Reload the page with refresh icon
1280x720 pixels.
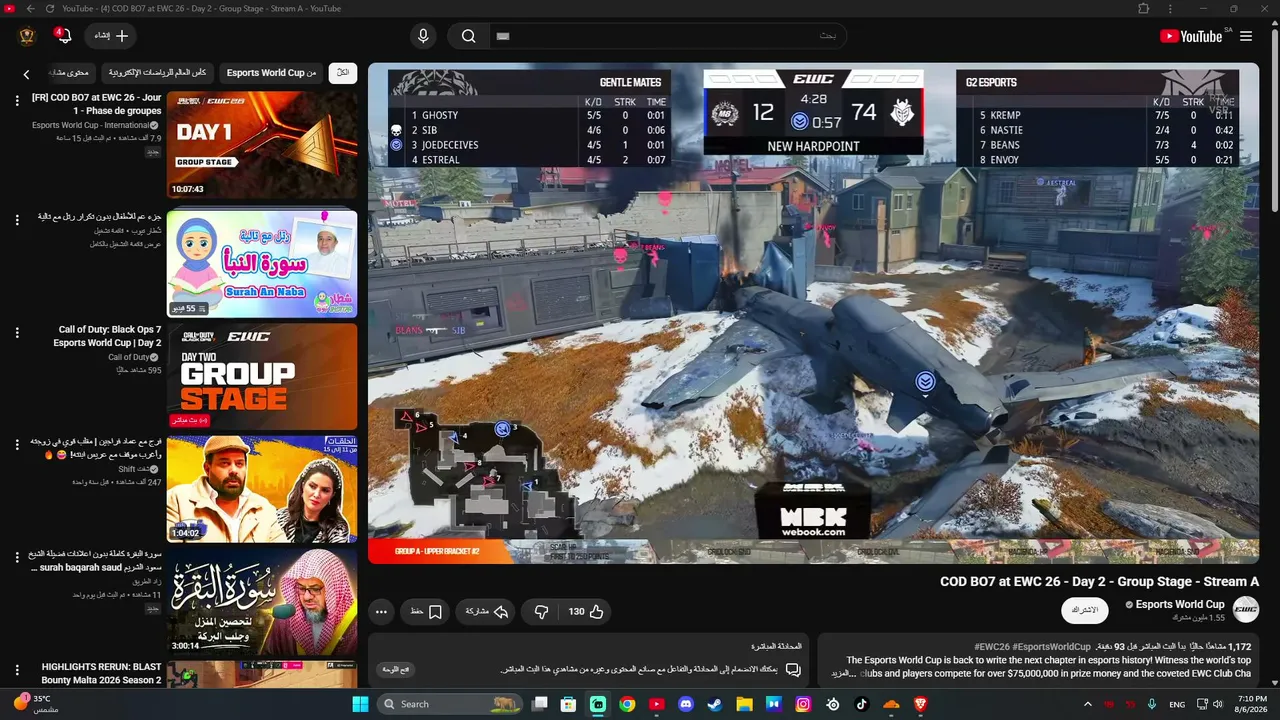tap(51, 9)
